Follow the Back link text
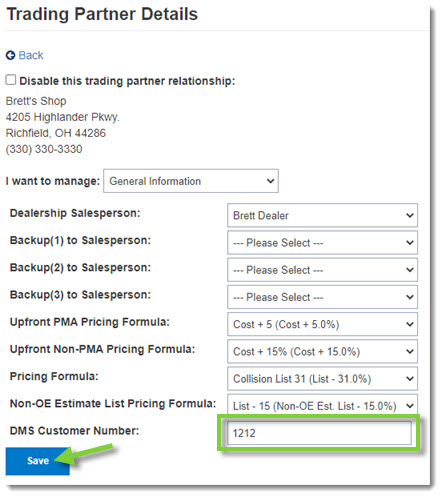 pos(31,55)
